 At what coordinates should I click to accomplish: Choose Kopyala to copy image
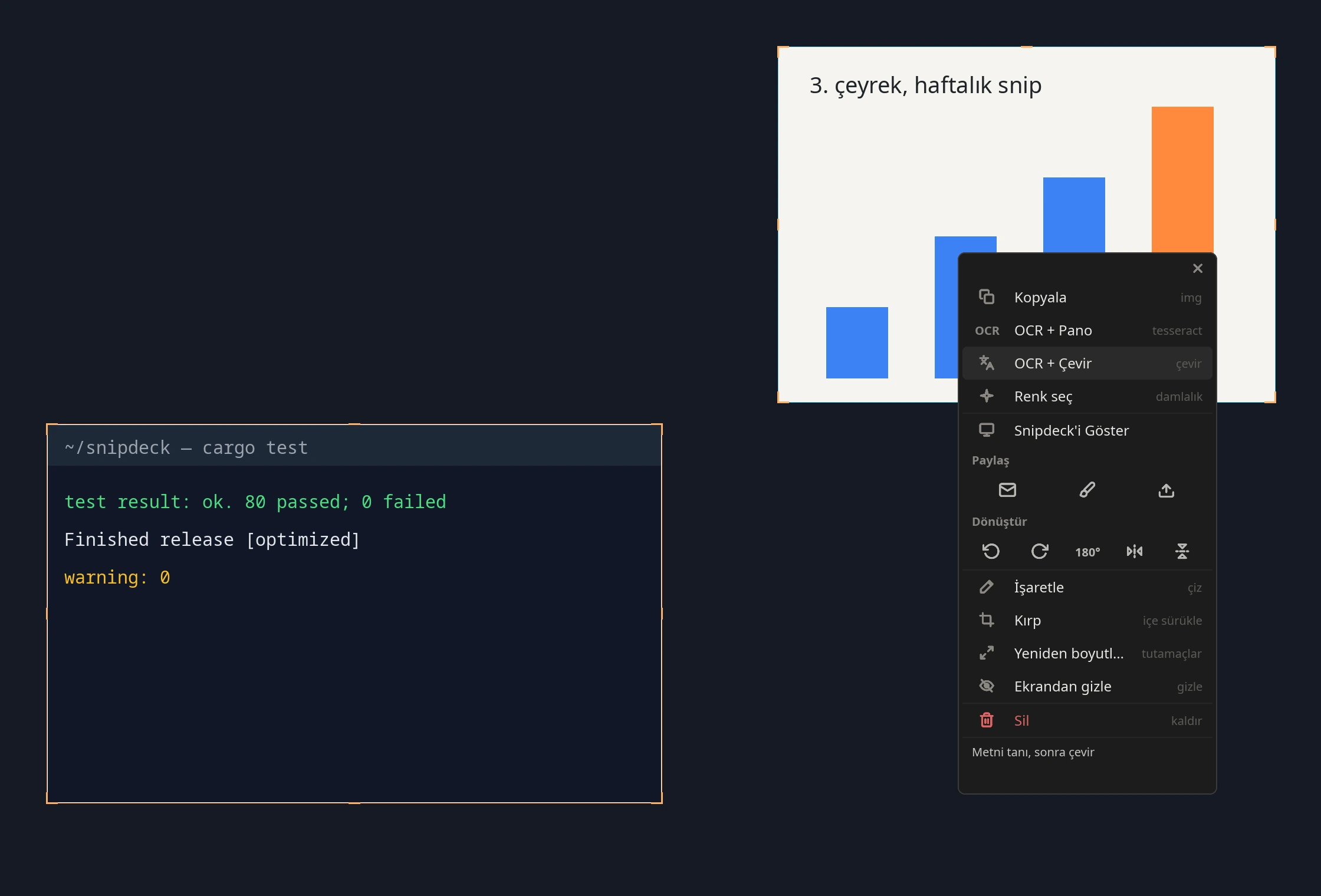click(1087, 297)
